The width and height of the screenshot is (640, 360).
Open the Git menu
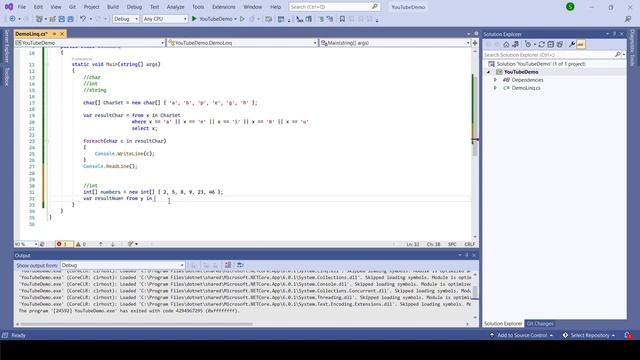coord(72,7)
